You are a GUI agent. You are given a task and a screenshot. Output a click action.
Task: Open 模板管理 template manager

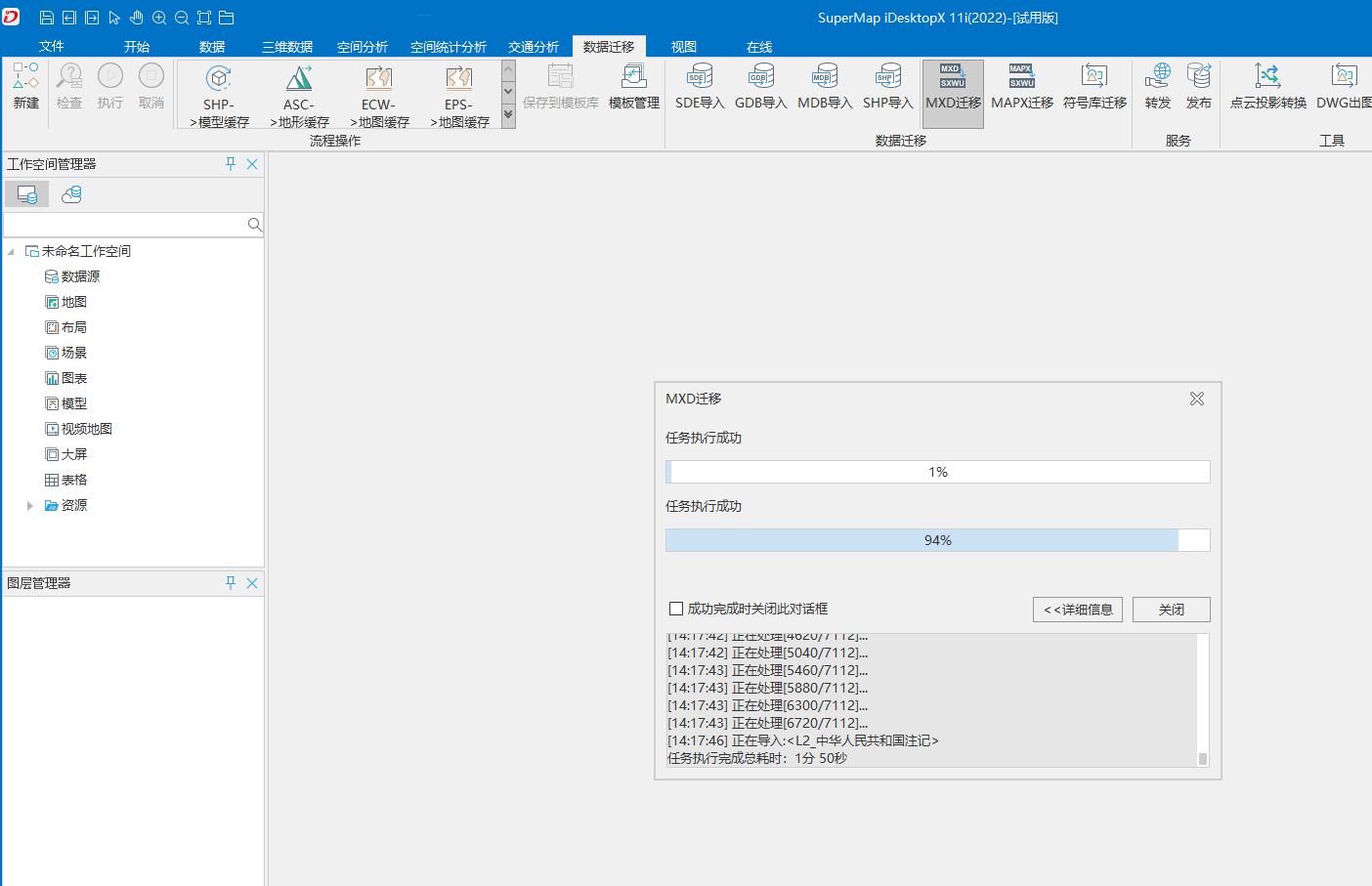click(x=634, y=86)
